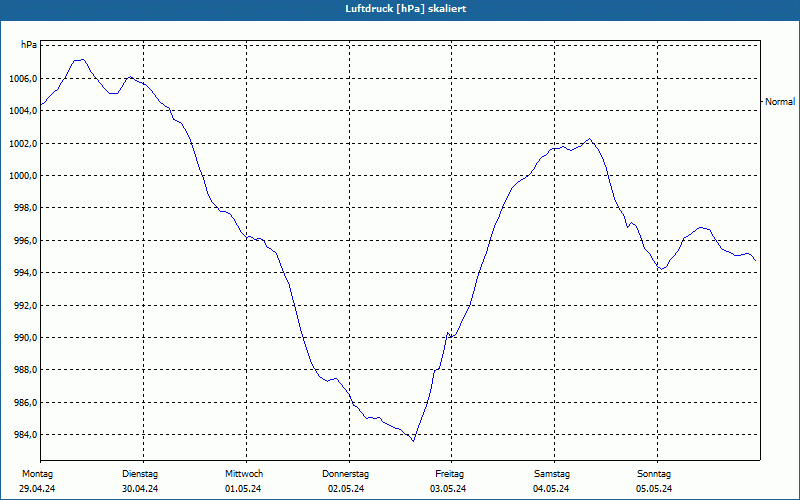Screen dimensions: 800x500
Task: Click the 986,0 y-axis value
Action: (x=25, y=402)
